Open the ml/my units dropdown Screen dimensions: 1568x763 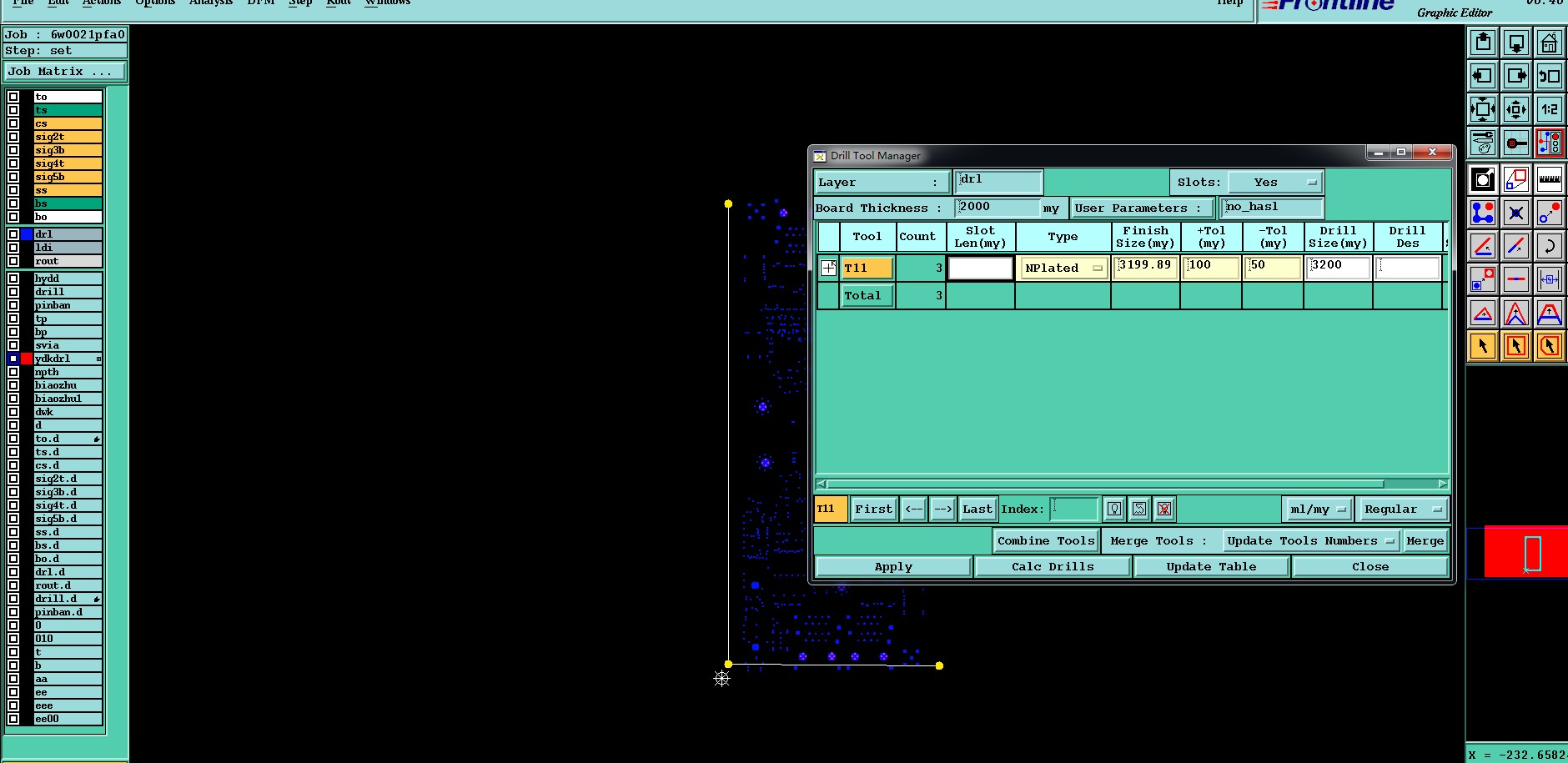click(1317, 509)
